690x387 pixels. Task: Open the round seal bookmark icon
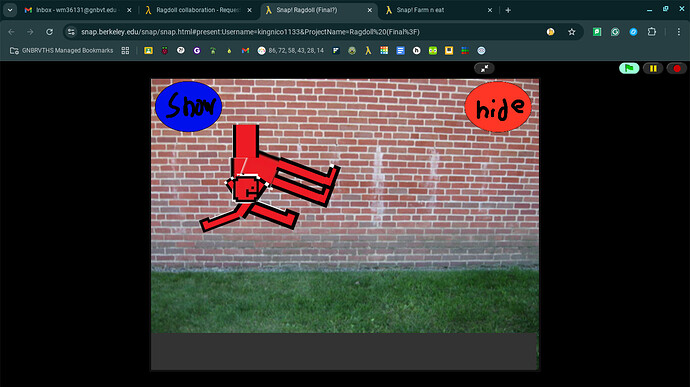pos(352,51)
